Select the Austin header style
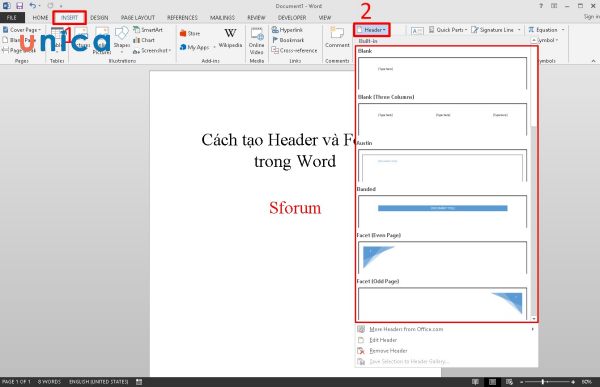The height and width of the screenshot is (387, 600). tap(442, 165)
